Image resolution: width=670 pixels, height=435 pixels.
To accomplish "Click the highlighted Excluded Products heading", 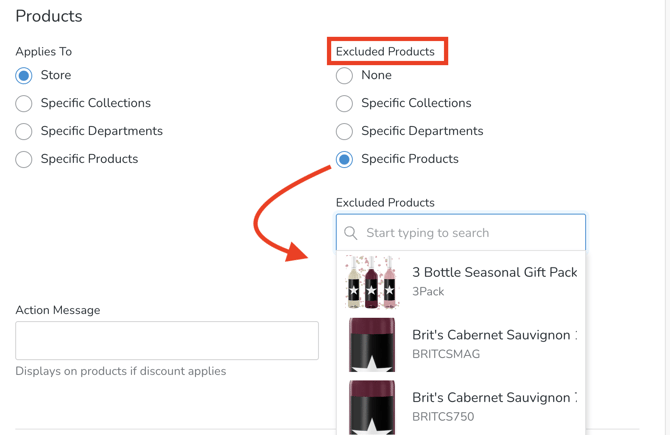I will (386, 51).
